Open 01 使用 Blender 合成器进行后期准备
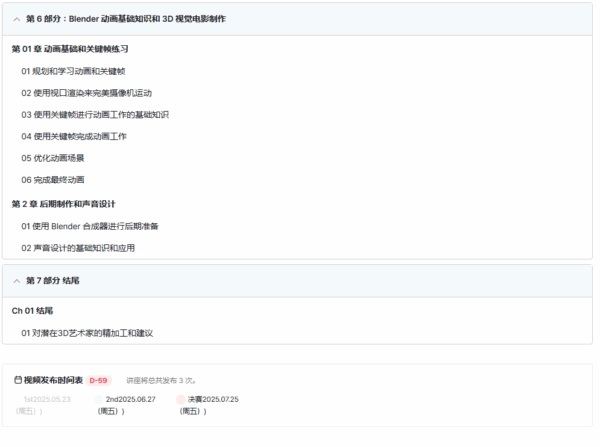The image size is (600, 447). tap(89, 226)
